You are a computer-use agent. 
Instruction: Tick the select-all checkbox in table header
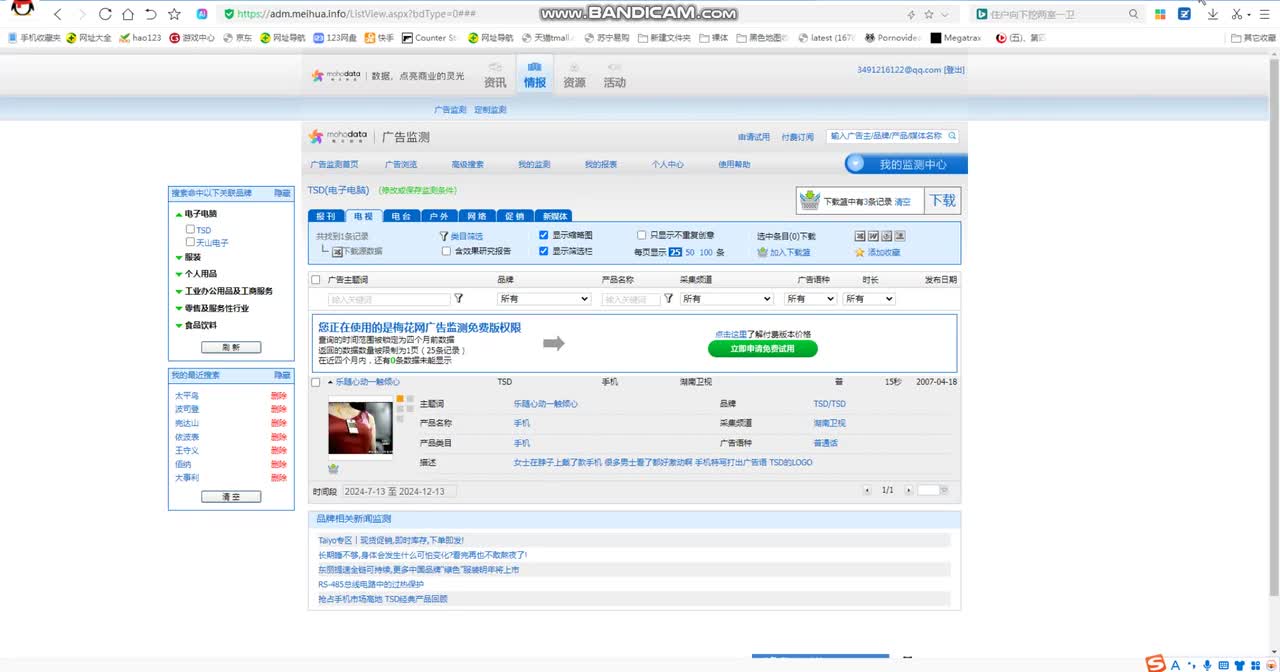(316, 280)
